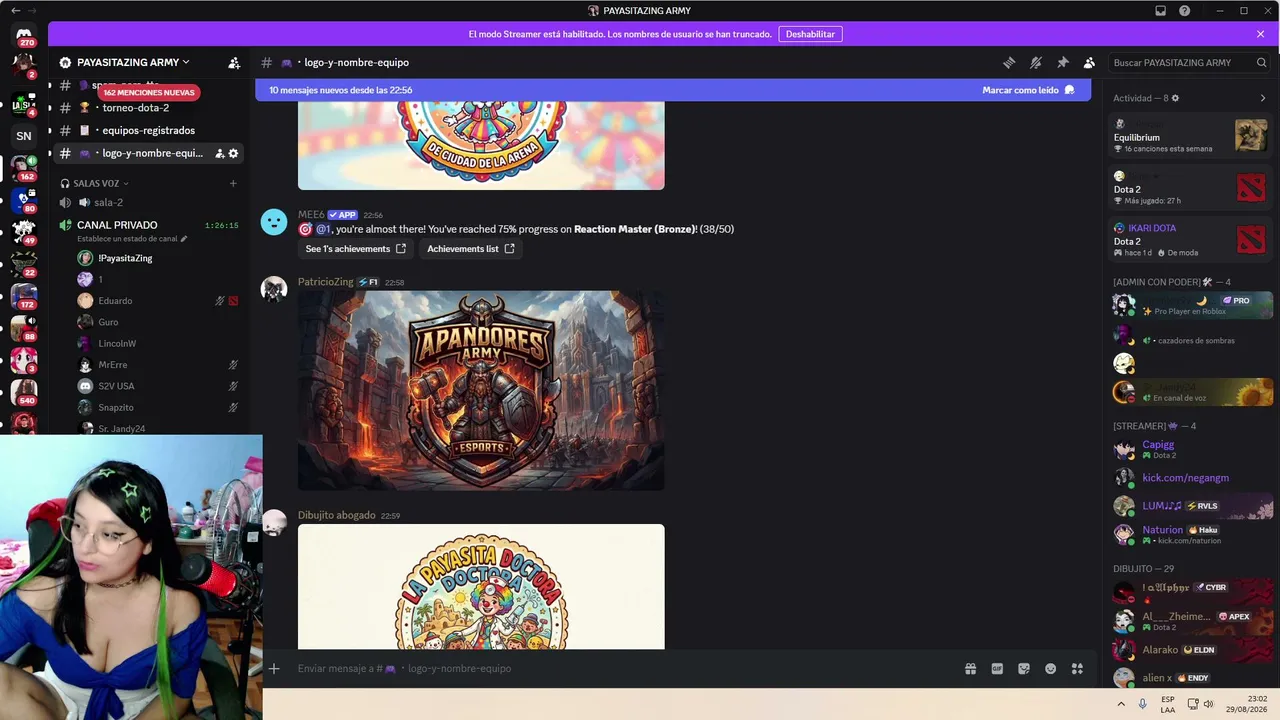Screen dimensions: 1280x720
Task: Open settings gear for logo-y-nombre-equipo channel
Action: pyautogui.click(x=233, y=153)
